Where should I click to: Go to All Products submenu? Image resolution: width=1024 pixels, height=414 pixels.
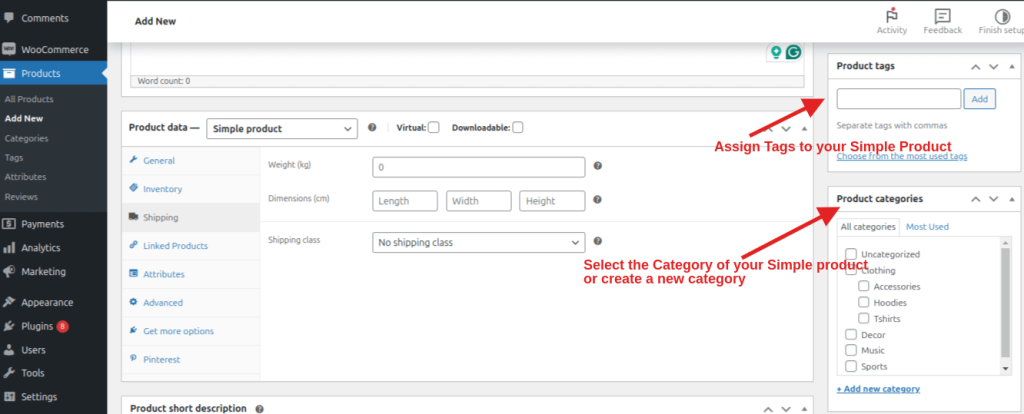point(29,99)
